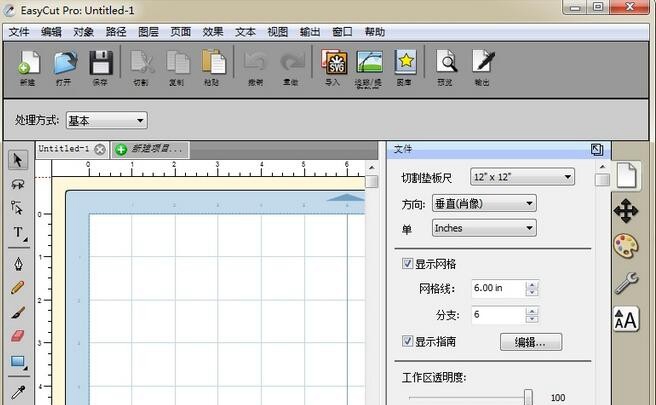Open the Position move-arrows panel icon
Viewport: 656px width, 405px height.
pos(626,211)
